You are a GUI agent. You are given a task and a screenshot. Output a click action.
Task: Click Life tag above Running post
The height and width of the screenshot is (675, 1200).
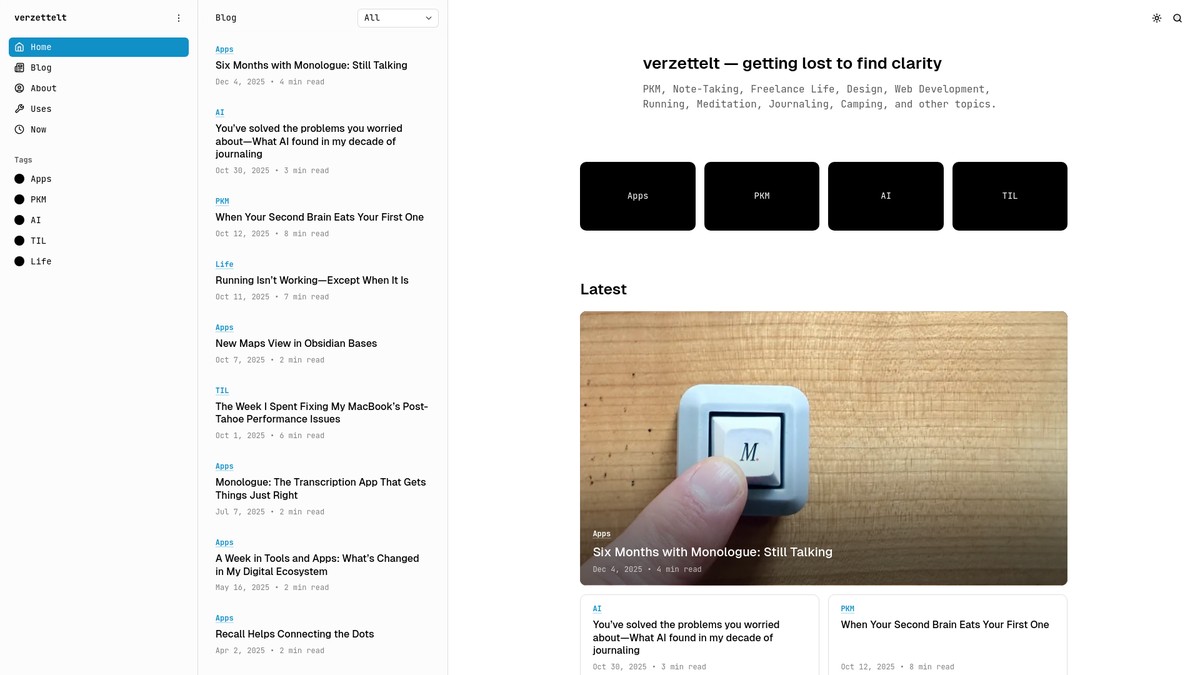click(225, 265)
